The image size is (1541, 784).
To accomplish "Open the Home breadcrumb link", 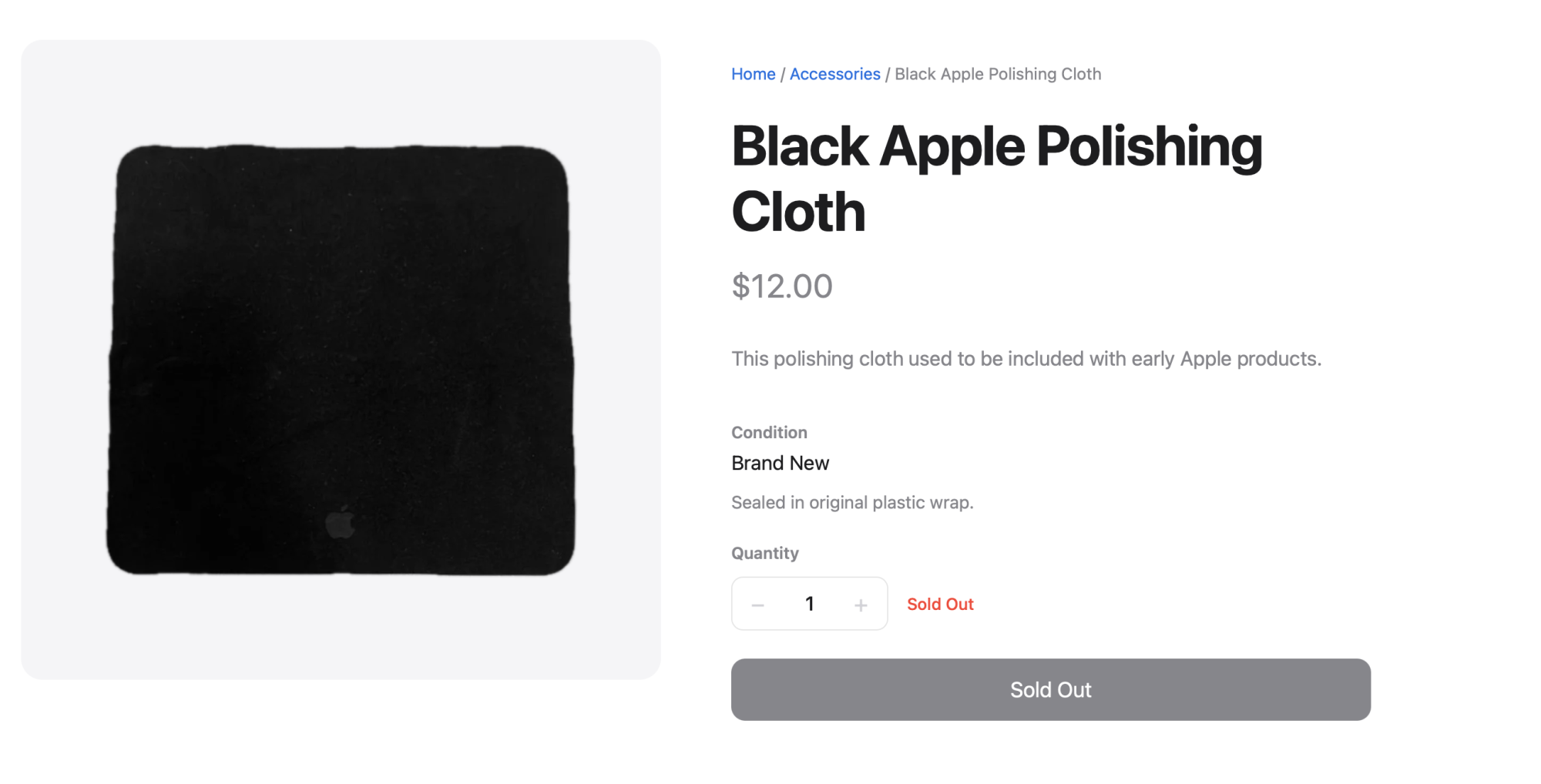I will [x=753, y=74].
